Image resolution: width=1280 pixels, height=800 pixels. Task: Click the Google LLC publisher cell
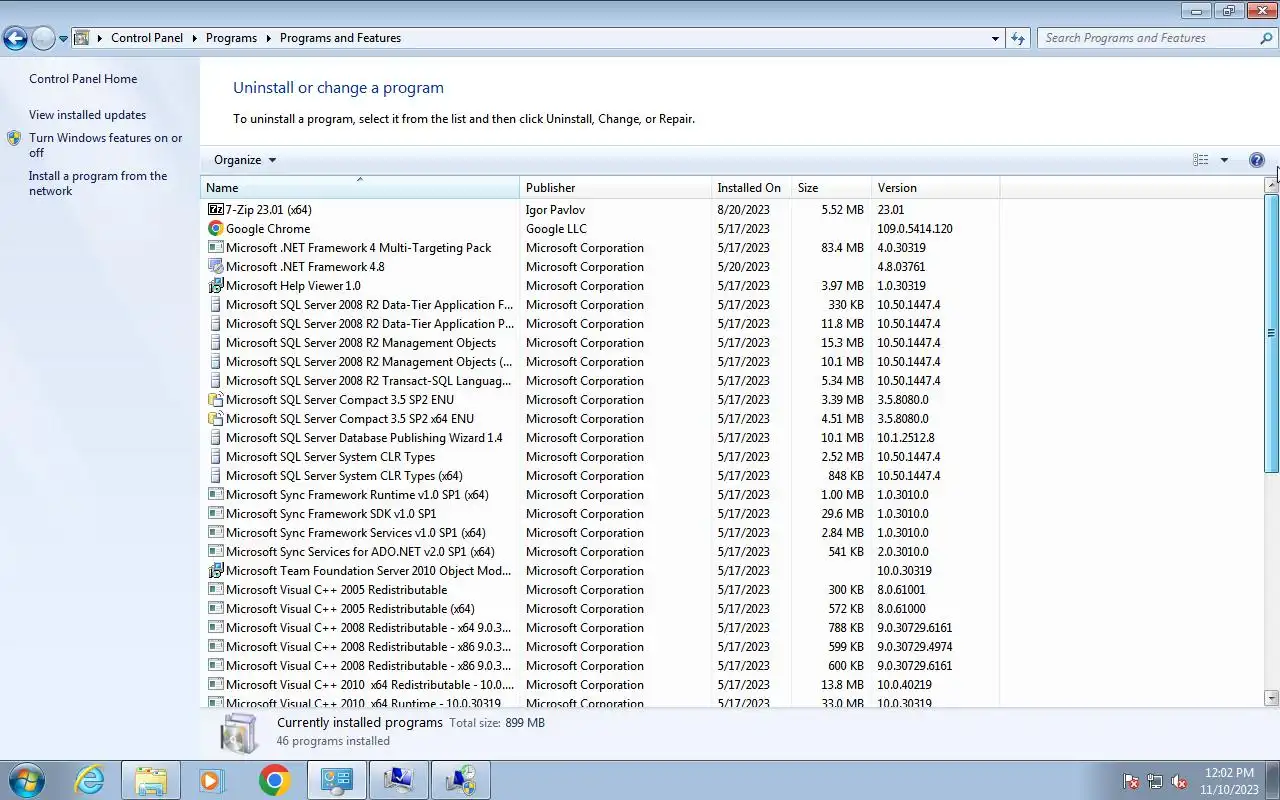pyautogui.click(x=556, y=229)
